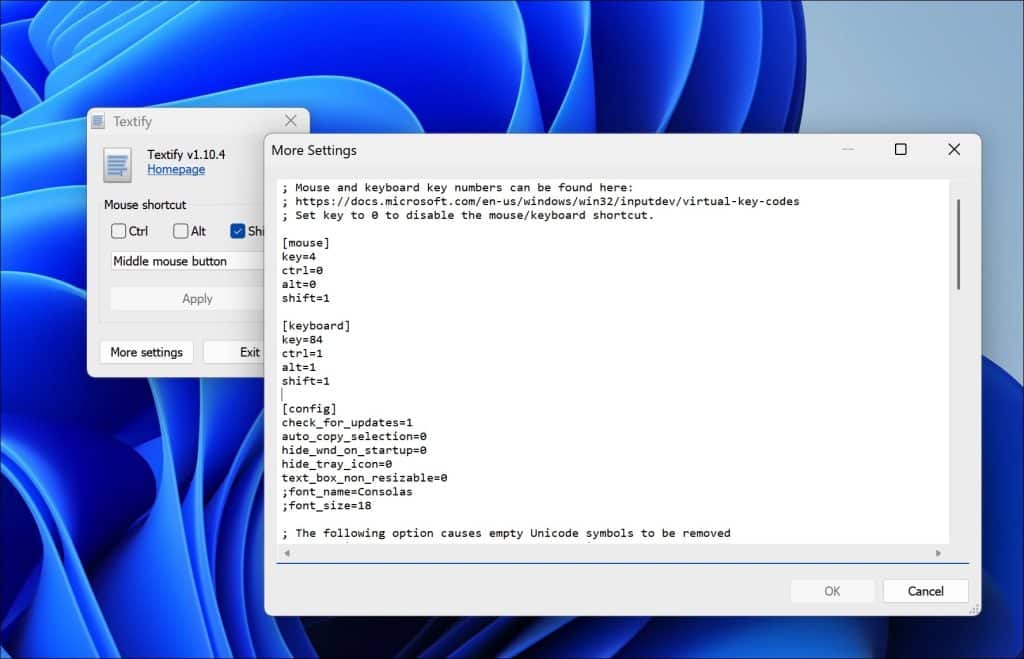Click the ctrl=0 line under [mouse]
The height and width of the screenshot is (659, 1024).
coord(302,270)
